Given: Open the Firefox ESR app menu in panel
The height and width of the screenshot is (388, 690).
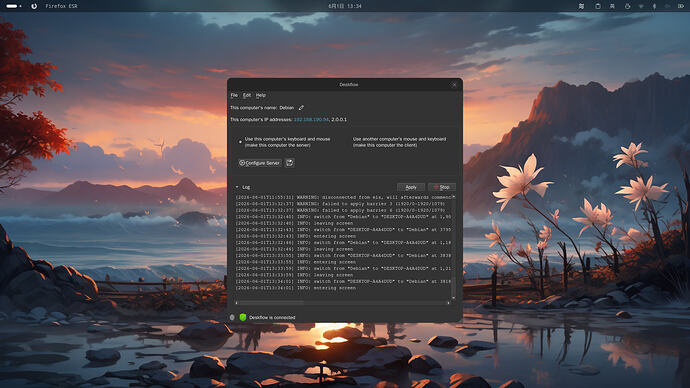Looking at the screenshot, I should tap(61, 6).
